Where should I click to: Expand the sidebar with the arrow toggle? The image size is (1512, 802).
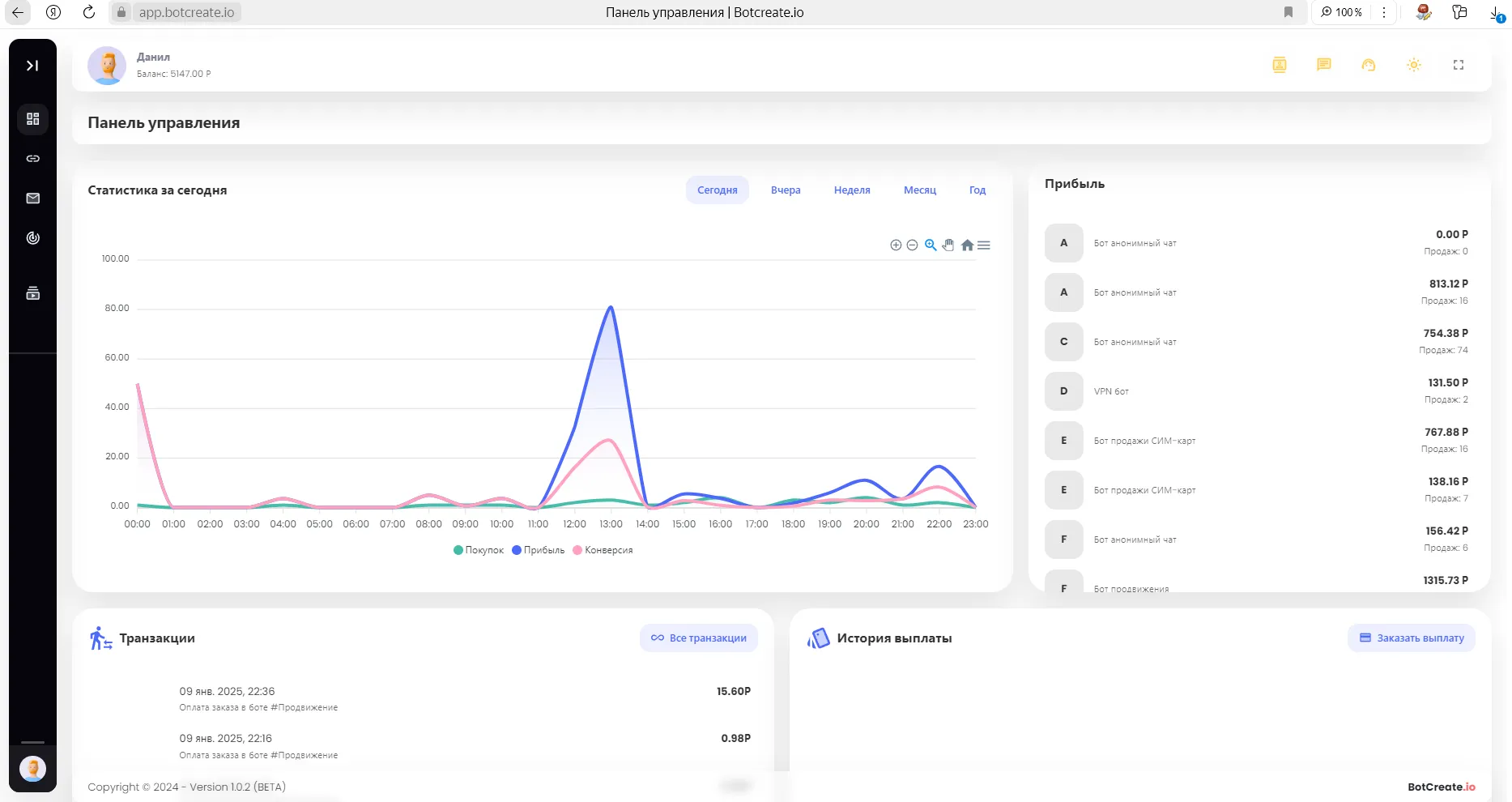pos(32,65)
